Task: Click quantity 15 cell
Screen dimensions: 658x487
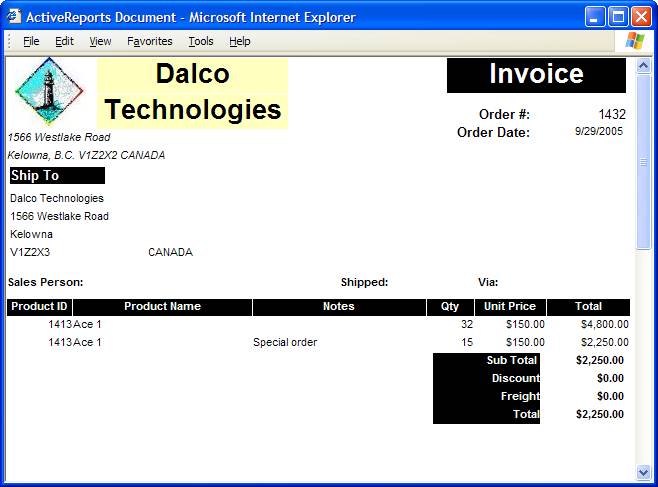Action: pos(467,342)
